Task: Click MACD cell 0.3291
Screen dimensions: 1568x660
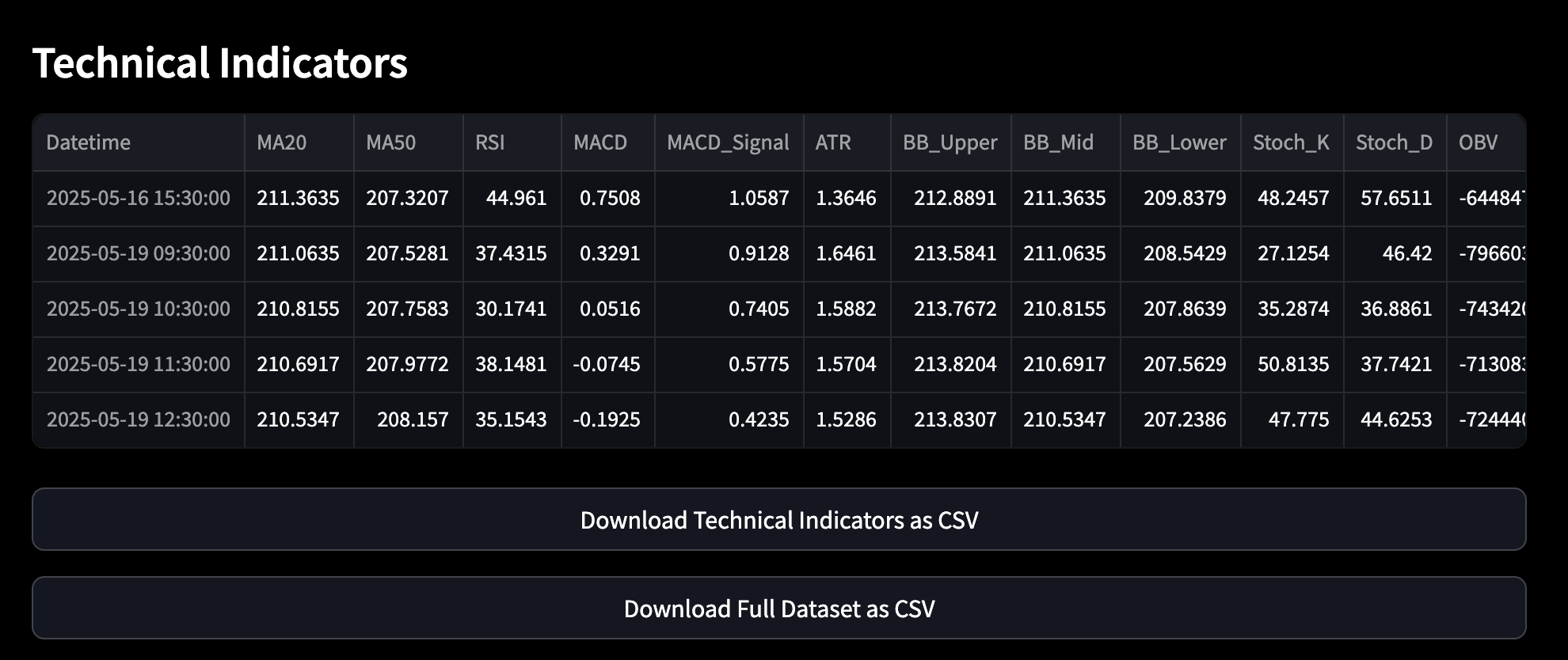Action: (608, 253)
